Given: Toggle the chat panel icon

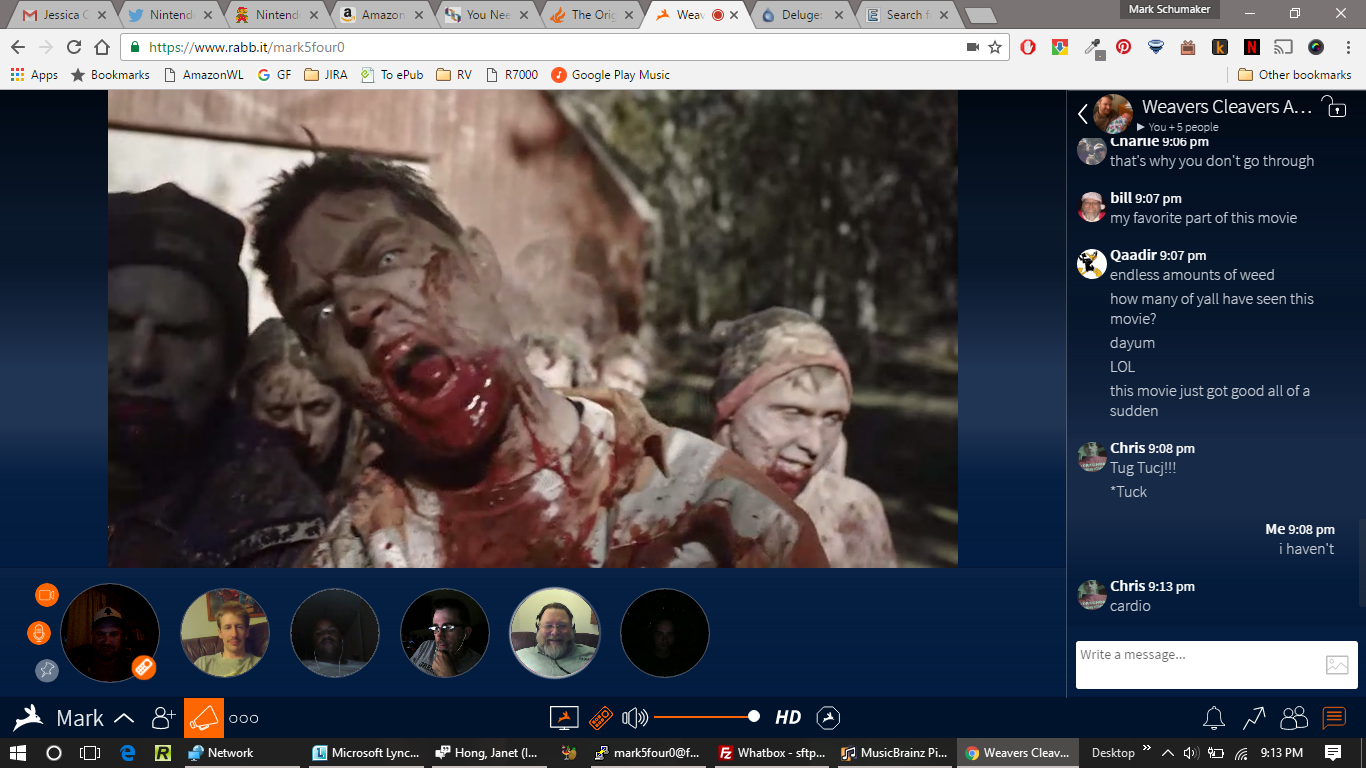Looking at the screenshot, I should coord(1334,718).
